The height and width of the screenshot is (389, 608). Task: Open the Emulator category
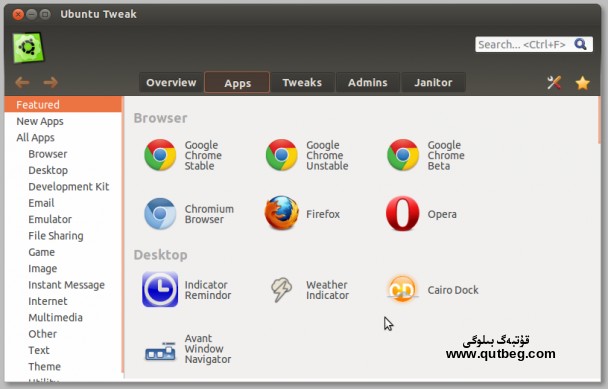(63, 219)
